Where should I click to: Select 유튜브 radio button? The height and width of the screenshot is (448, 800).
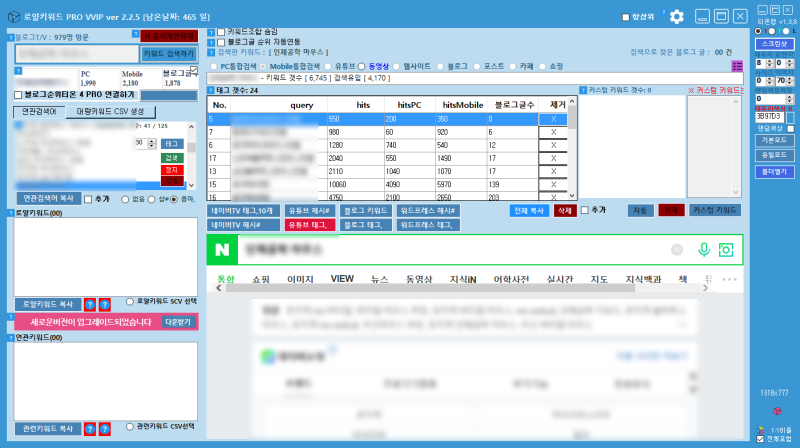point(328,66)
